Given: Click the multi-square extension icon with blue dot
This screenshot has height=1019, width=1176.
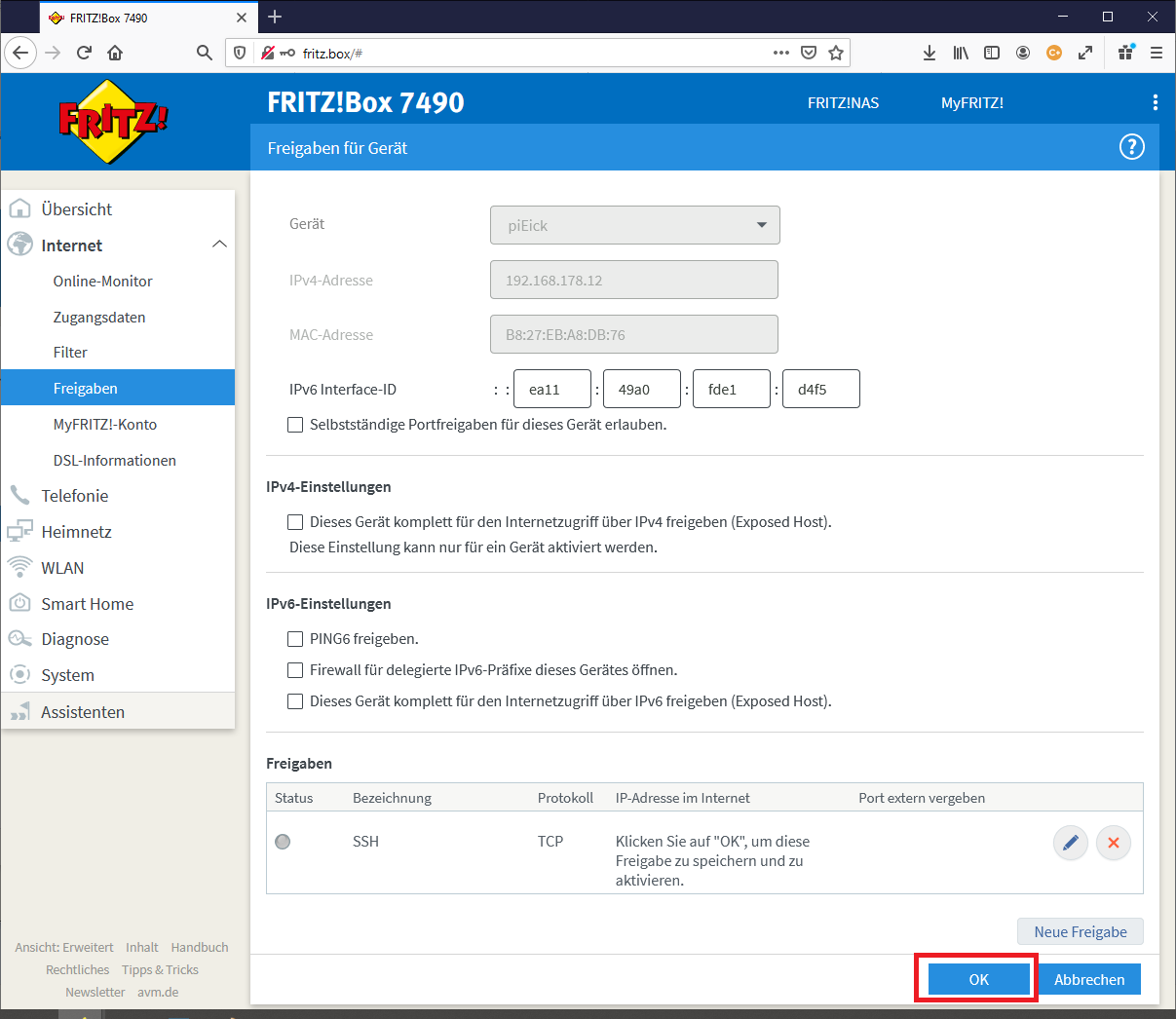Looking at the screenshot, I should pos(1125,53).
